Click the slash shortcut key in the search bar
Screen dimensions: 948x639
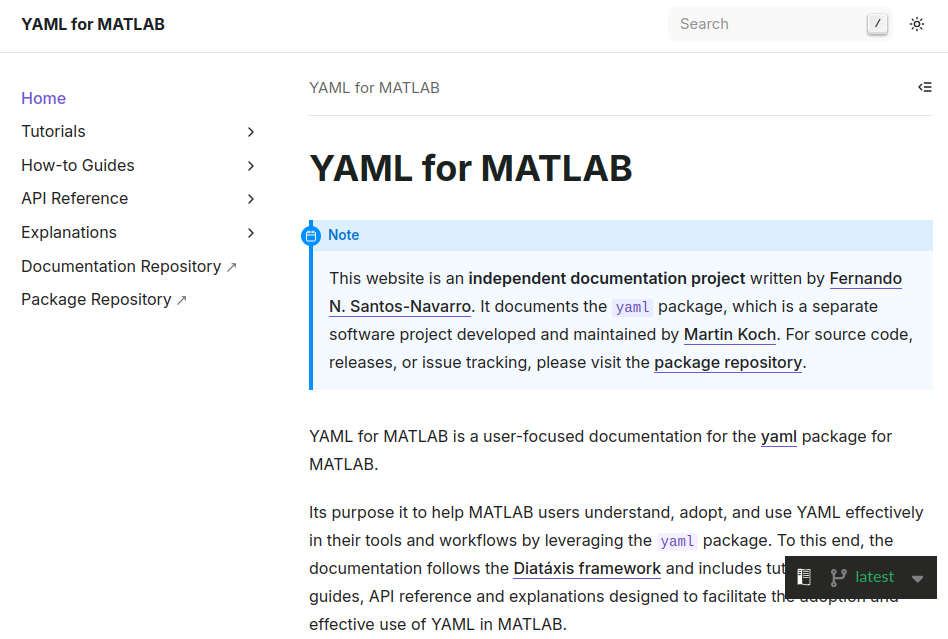[x=877, y=23]
